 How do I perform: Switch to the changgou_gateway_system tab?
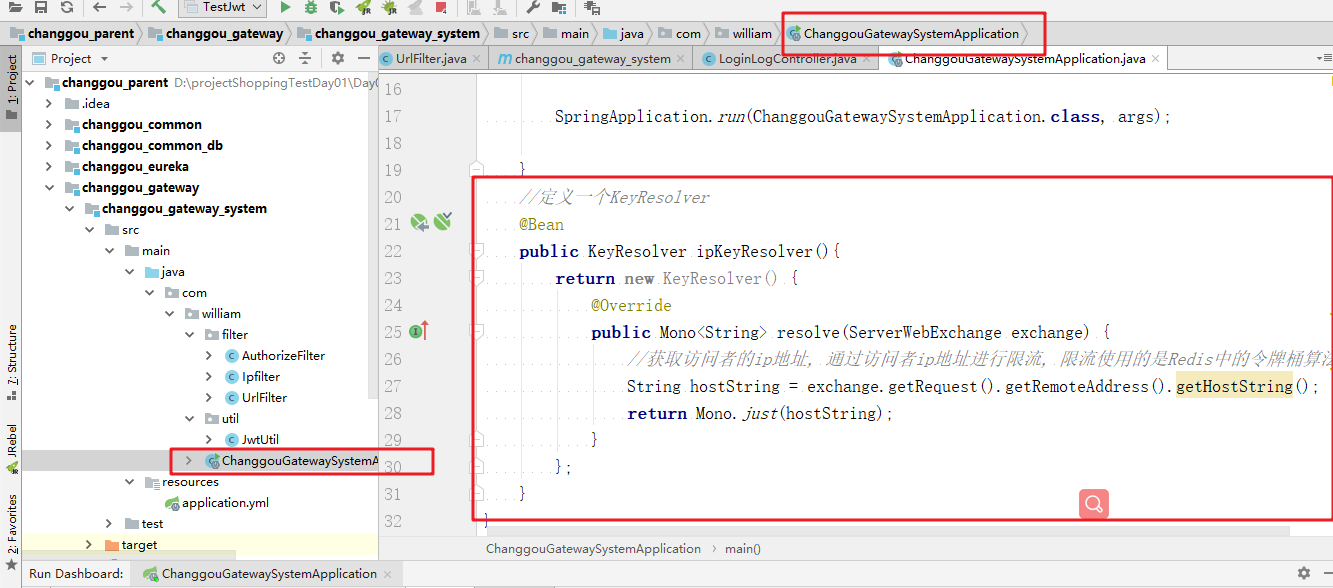[x=592, y=59]
